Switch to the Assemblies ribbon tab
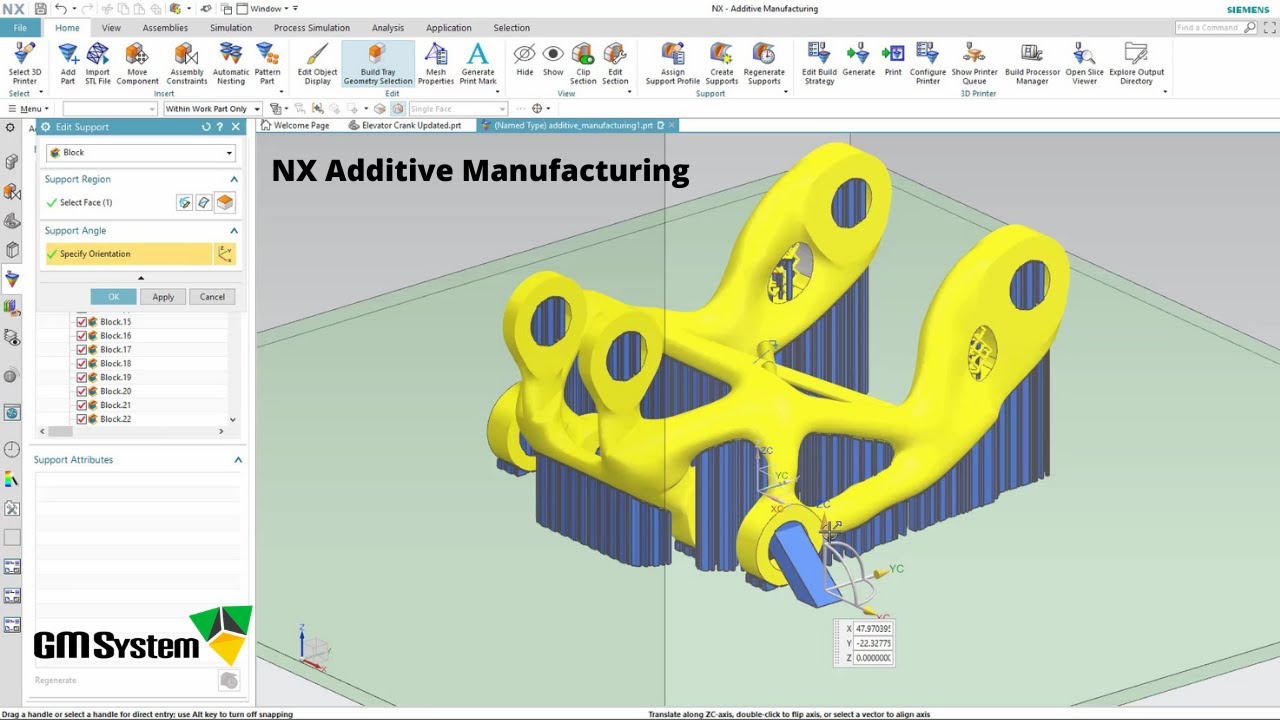1280x720 pixels. [165, 28]
